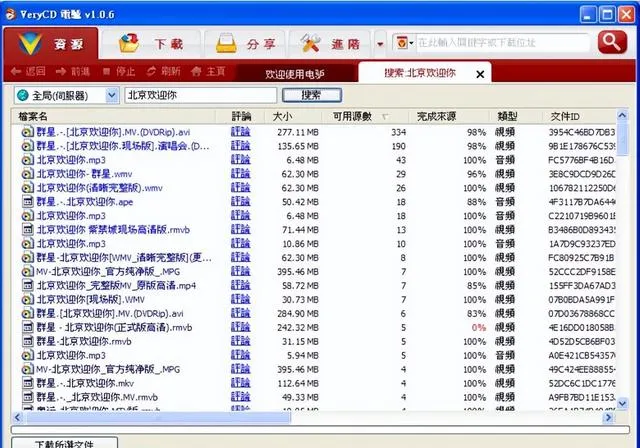Click the 3954C46BD7DB3 file ID cell

coord(582,132)
